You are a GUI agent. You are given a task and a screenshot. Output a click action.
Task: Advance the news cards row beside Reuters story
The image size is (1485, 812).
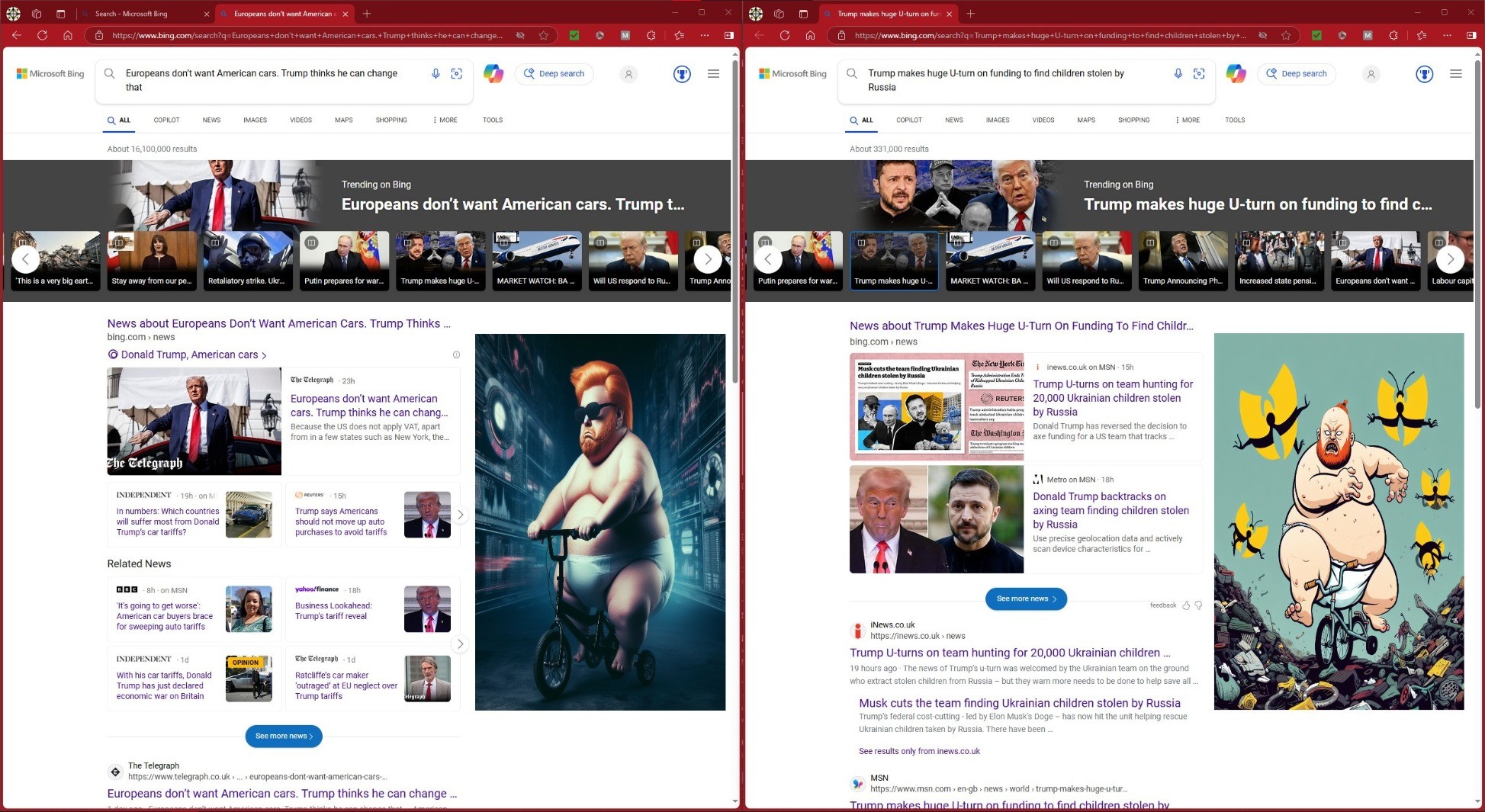(460, 515)
